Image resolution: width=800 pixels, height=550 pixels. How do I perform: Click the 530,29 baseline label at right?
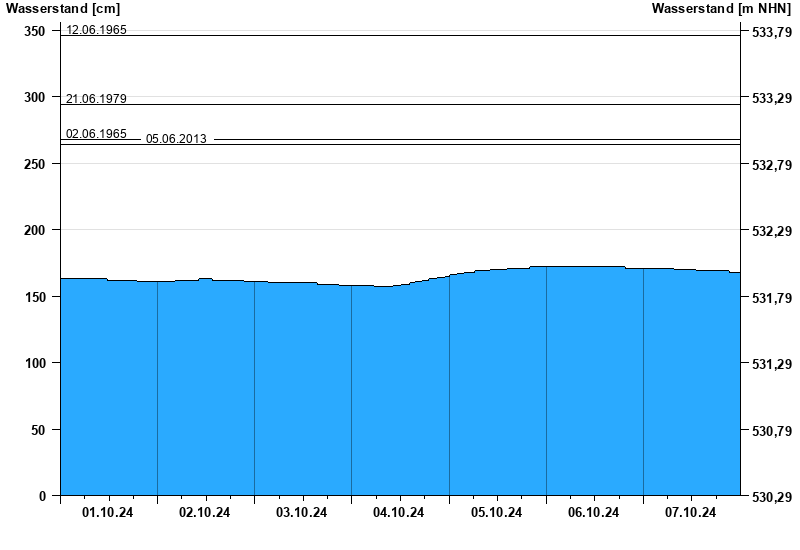coord(770,497)
